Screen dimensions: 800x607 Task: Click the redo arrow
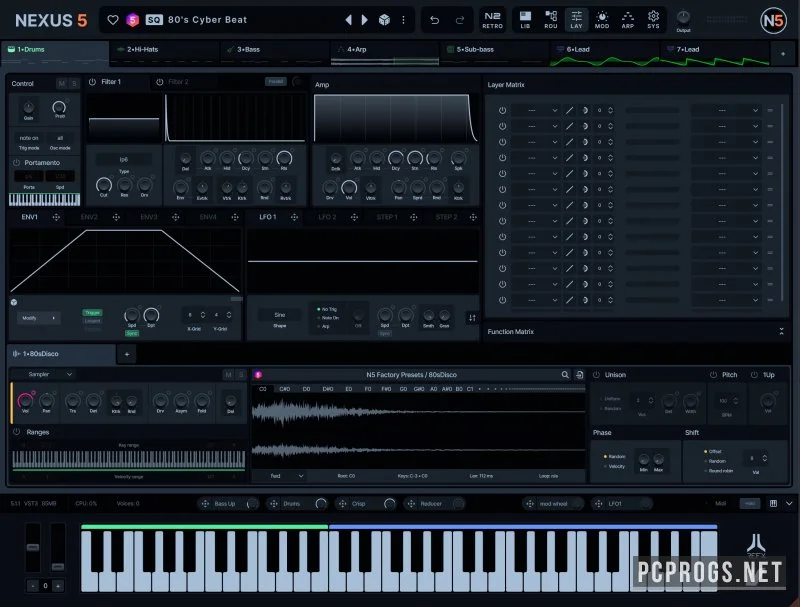460,20
